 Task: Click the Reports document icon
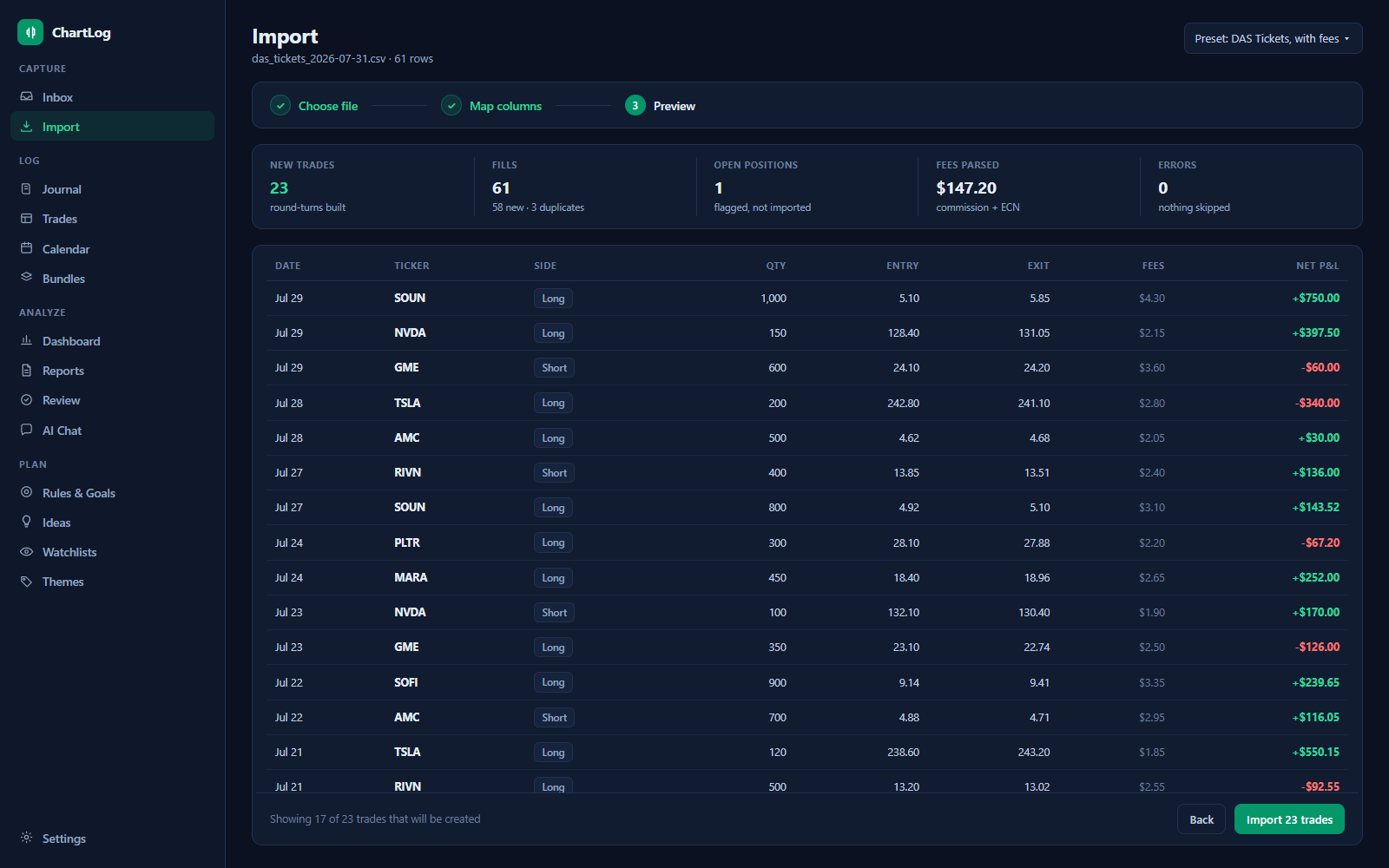27,370
